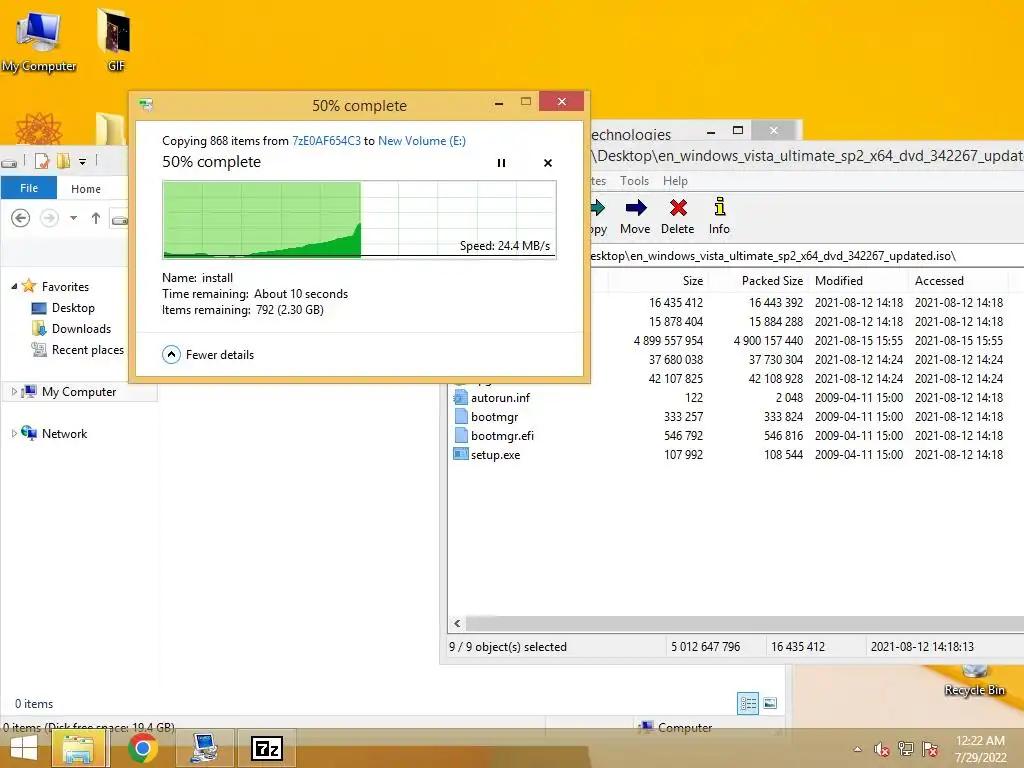Screen dimensions: 1024x768
Task: Open Info in the 7-Zip toolbar
Action: click(x=719, y=217)
